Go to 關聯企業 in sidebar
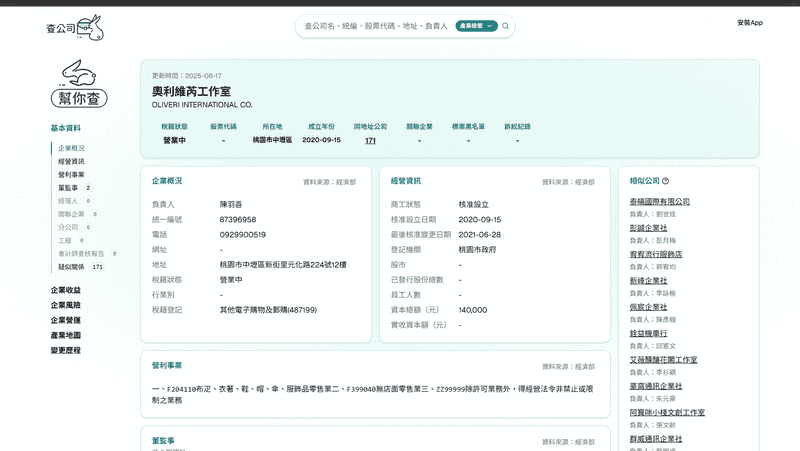 coord(71,214)
